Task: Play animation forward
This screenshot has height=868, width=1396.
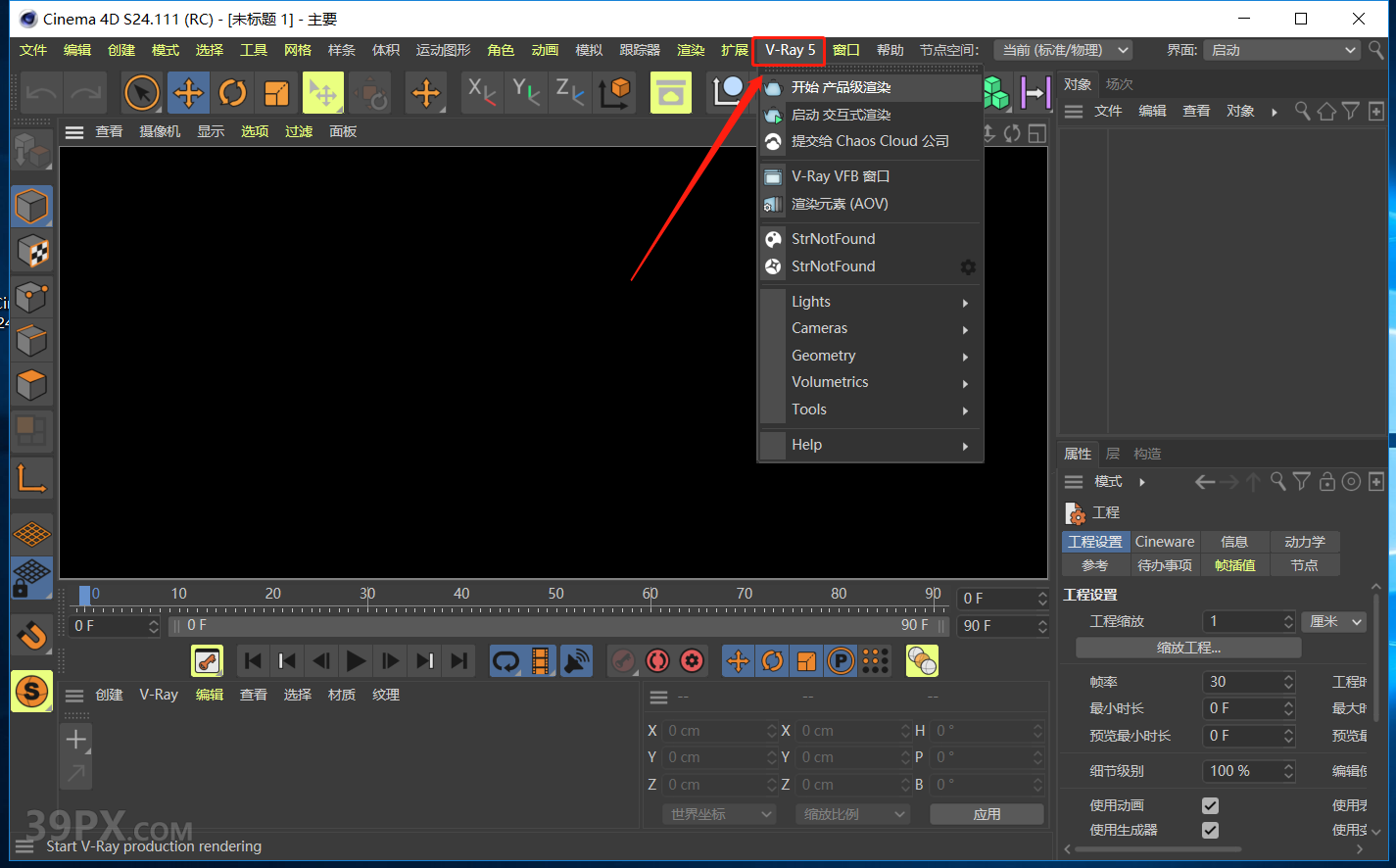Action: [x=356, y=661]
